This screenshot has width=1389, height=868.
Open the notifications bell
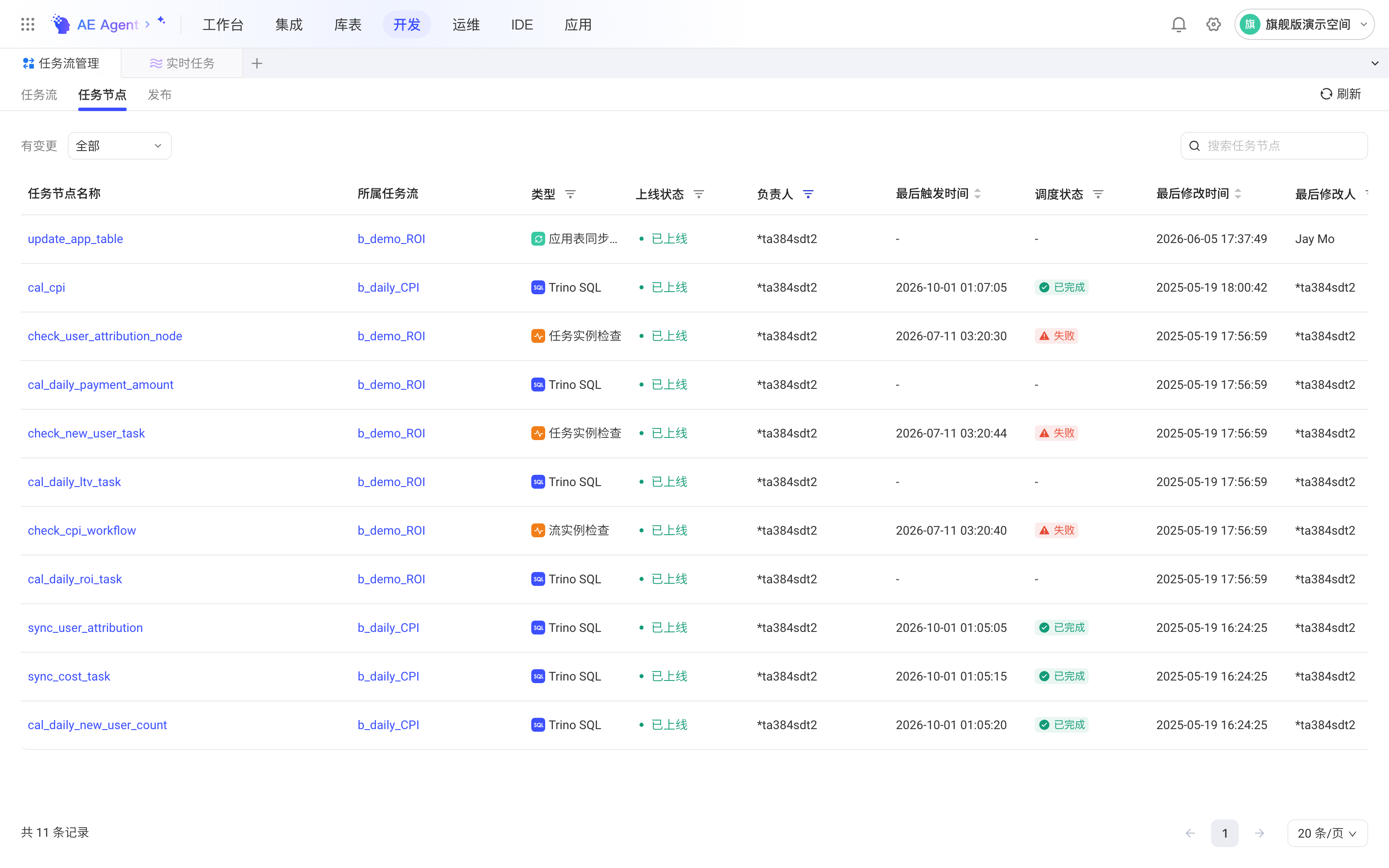coord(1178,24)
